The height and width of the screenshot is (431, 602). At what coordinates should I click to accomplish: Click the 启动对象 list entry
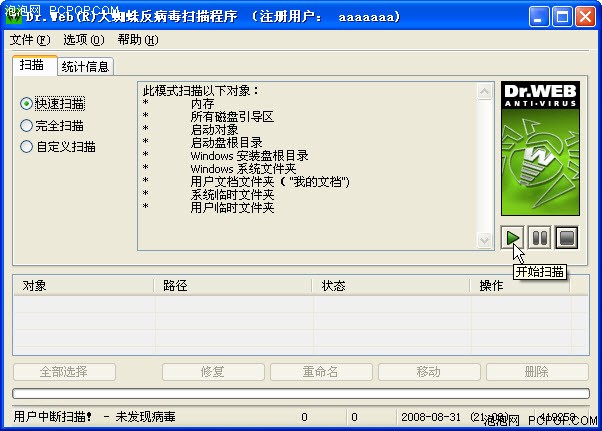click(214, 130)
